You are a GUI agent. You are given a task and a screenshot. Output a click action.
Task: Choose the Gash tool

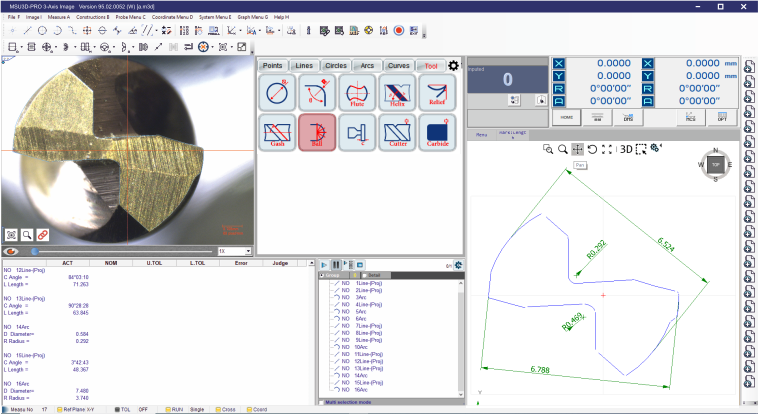(x=277, y=131)
